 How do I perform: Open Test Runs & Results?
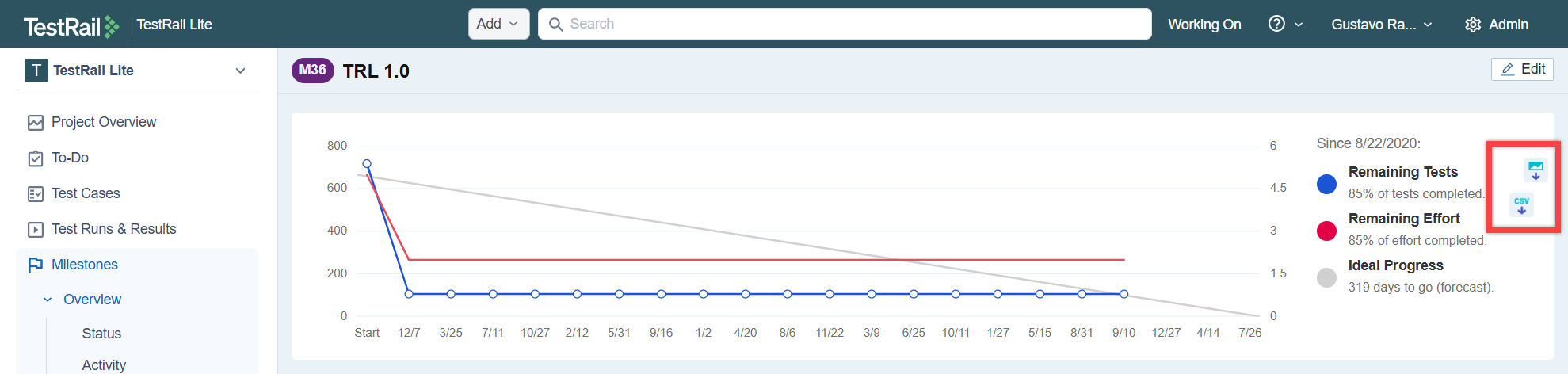(x=113, y=229)
